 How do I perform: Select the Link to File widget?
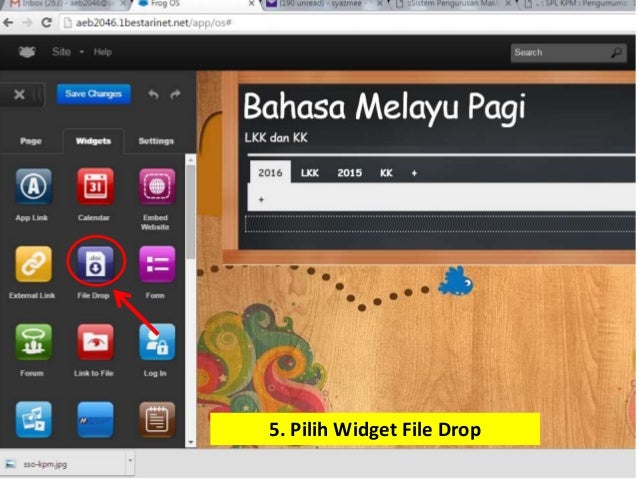(95, 342)
